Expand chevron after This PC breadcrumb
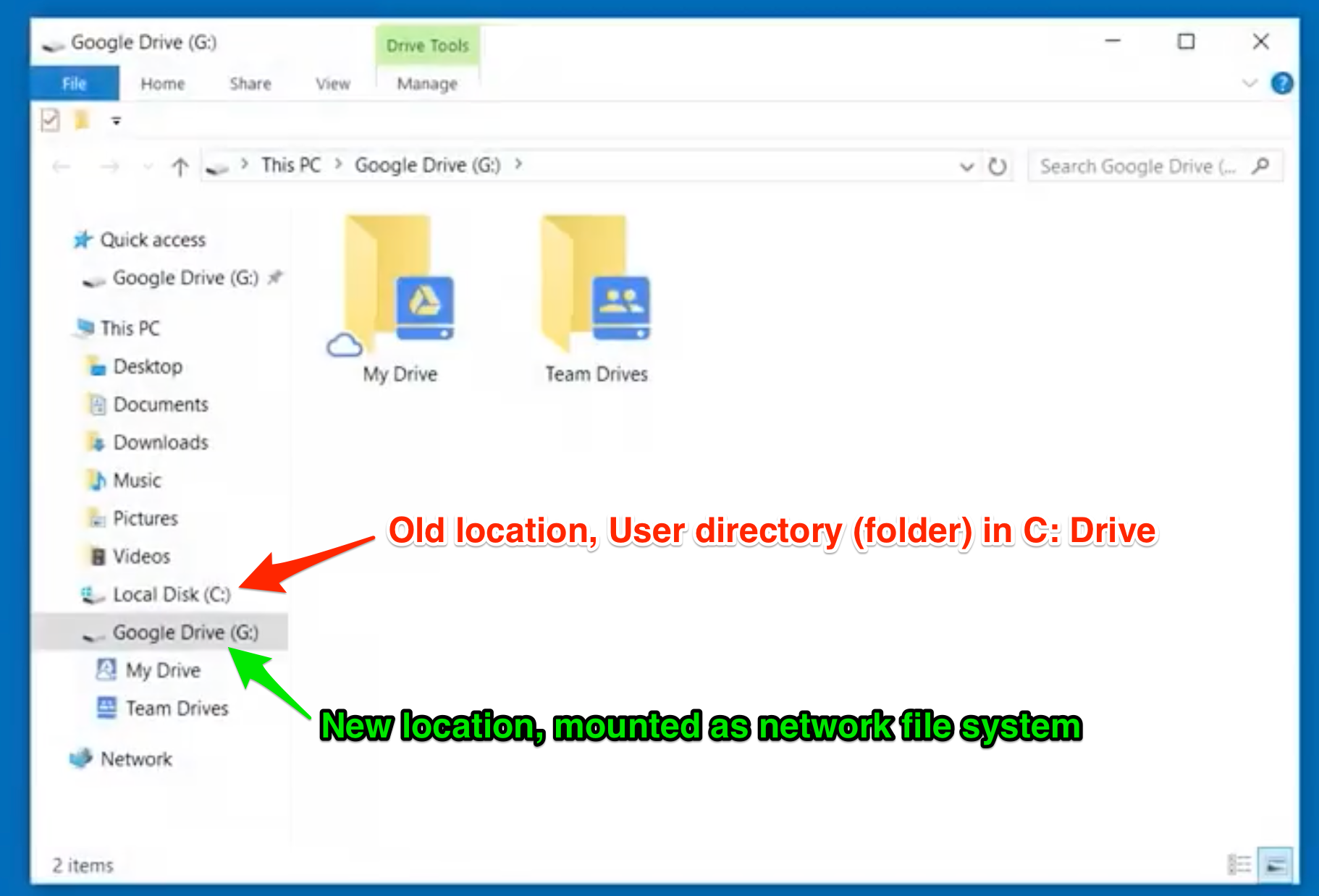Image resolution: width=1319 pixels, height=896 pixels. (338, 164)
